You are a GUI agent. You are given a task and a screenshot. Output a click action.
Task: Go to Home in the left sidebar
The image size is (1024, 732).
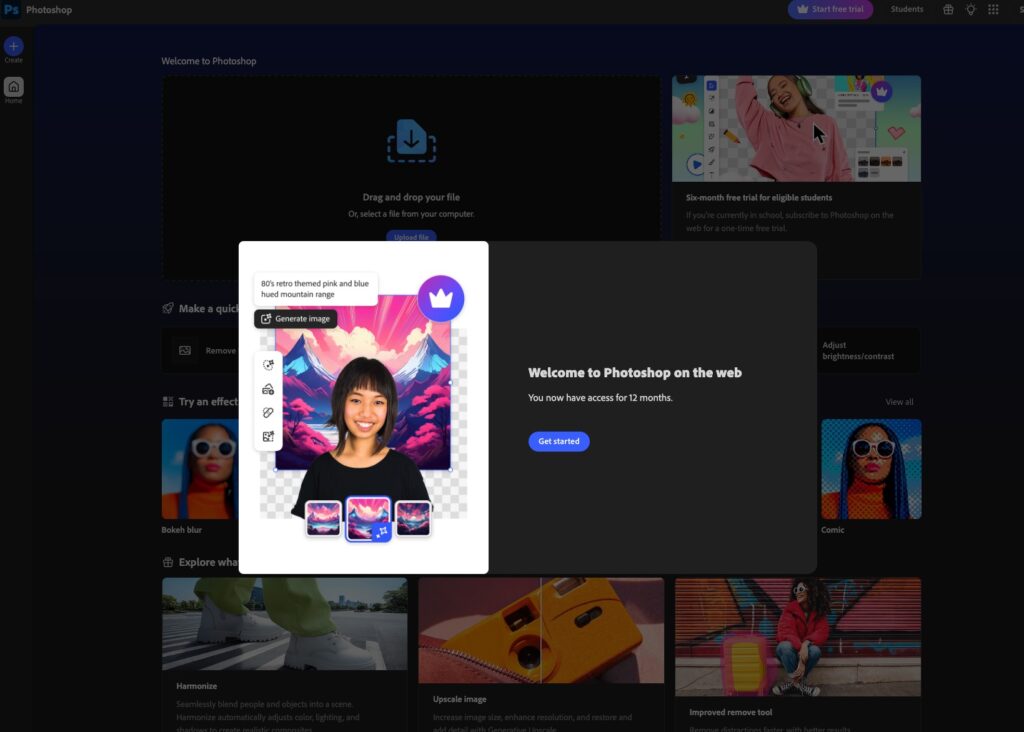point(13,87)
